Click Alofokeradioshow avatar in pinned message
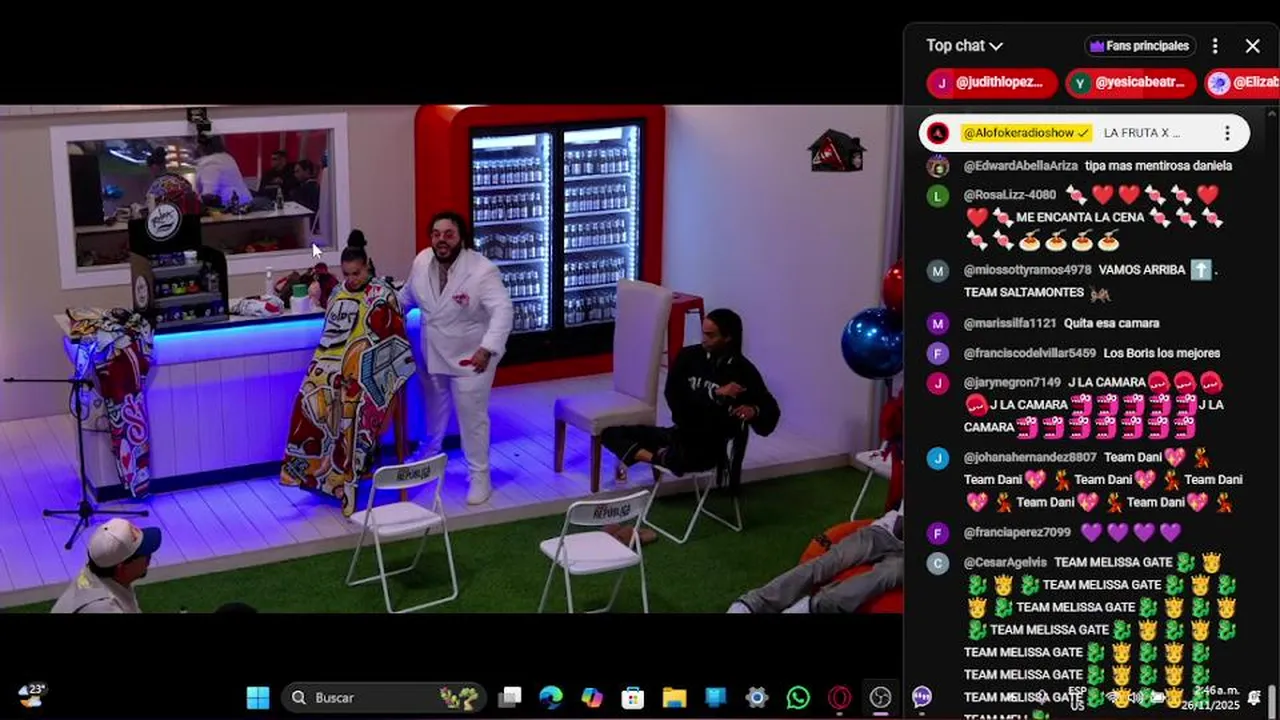The height and width of the screenshot is (720, 1280). (937, 133)
